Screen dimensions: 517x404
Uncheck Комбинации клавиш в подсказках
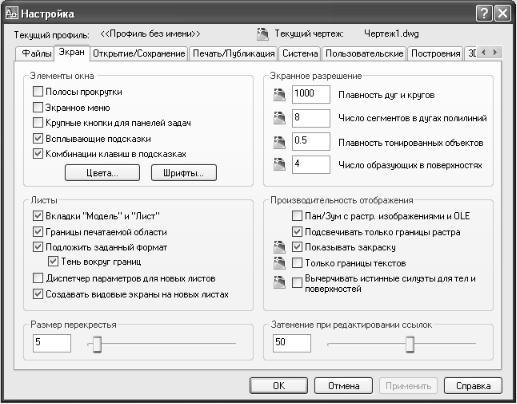(x=38, y=154)
